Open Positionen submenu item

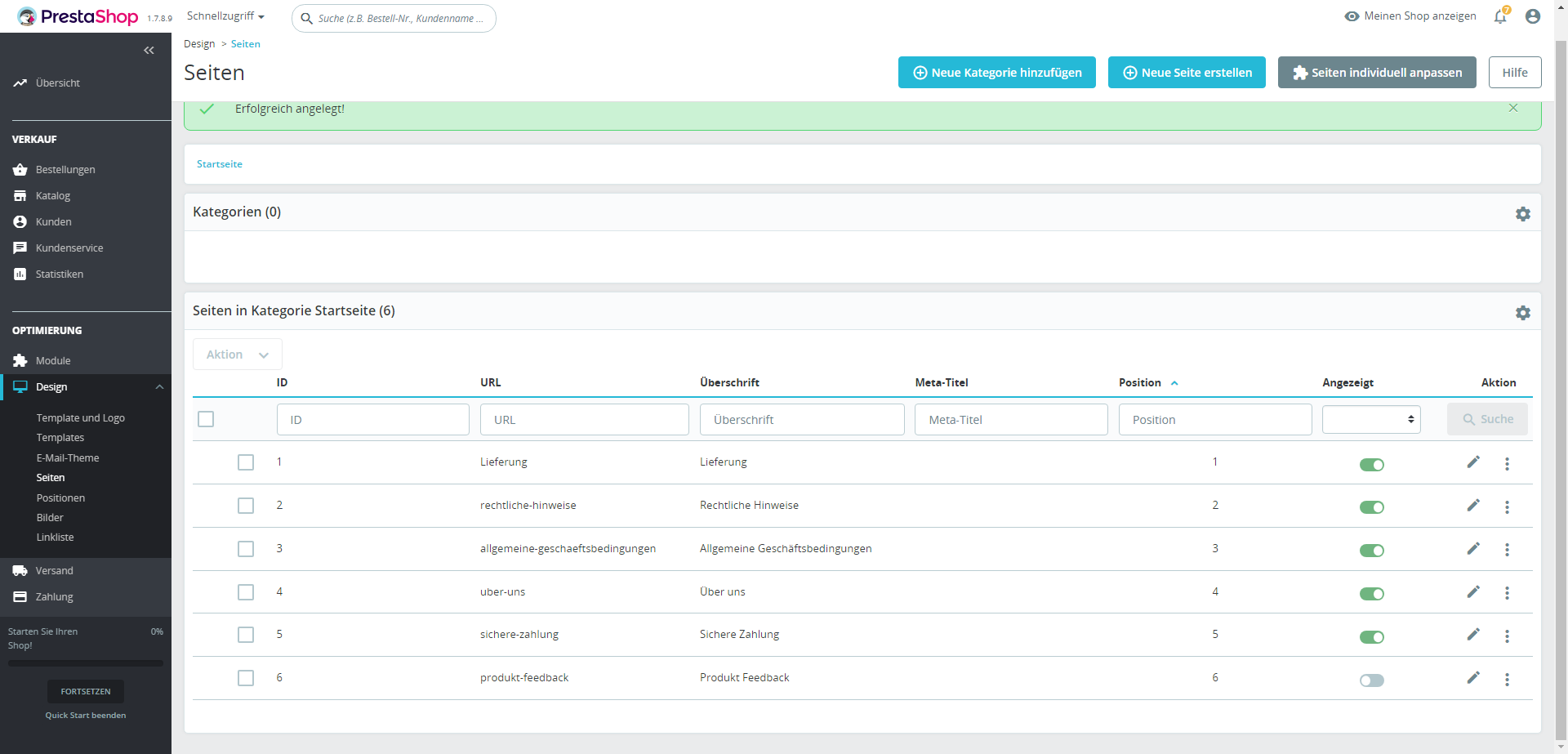(60, 498)
